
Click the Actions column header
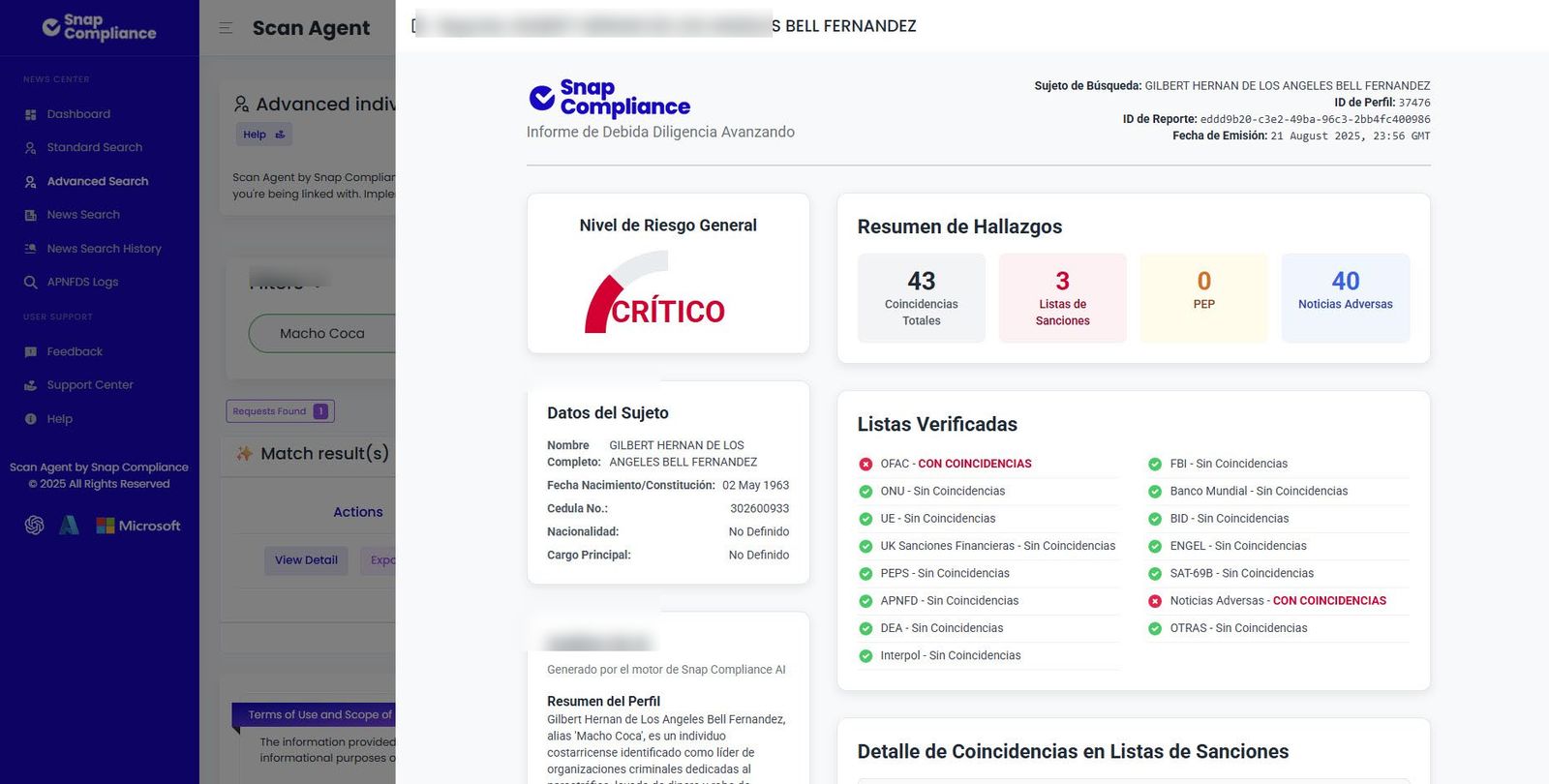point(358,512)
